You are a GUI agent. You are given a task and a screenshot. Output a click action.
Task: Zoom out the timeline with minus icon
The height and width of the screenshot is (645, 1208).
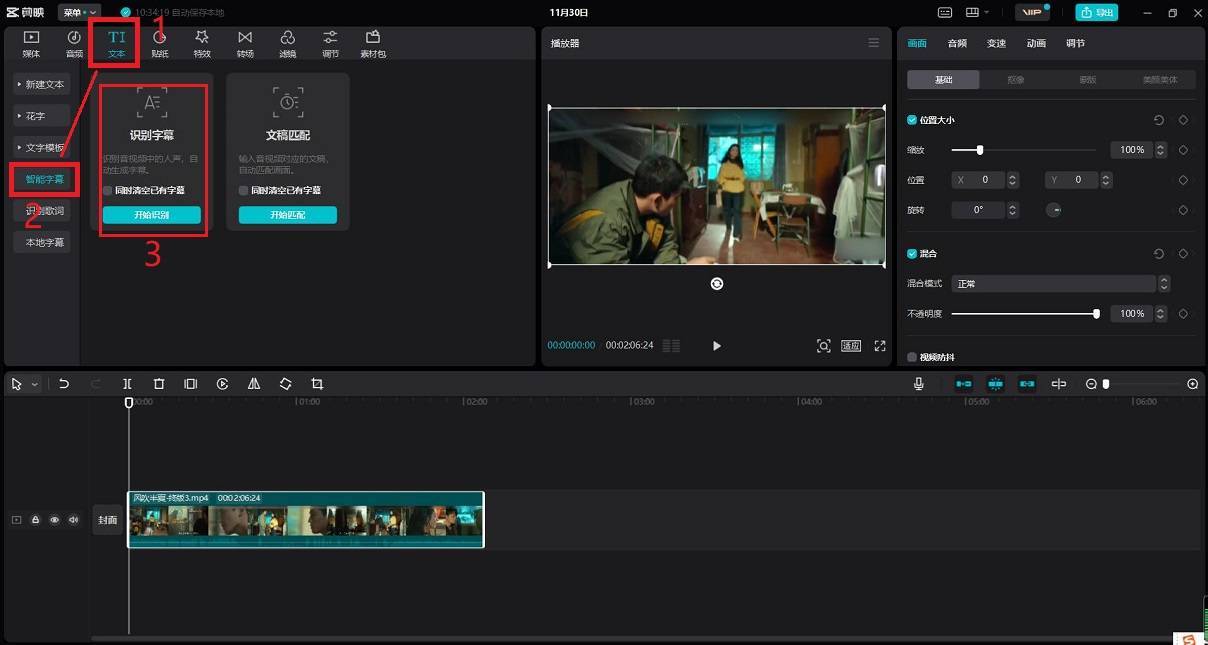pos(1091,384)
